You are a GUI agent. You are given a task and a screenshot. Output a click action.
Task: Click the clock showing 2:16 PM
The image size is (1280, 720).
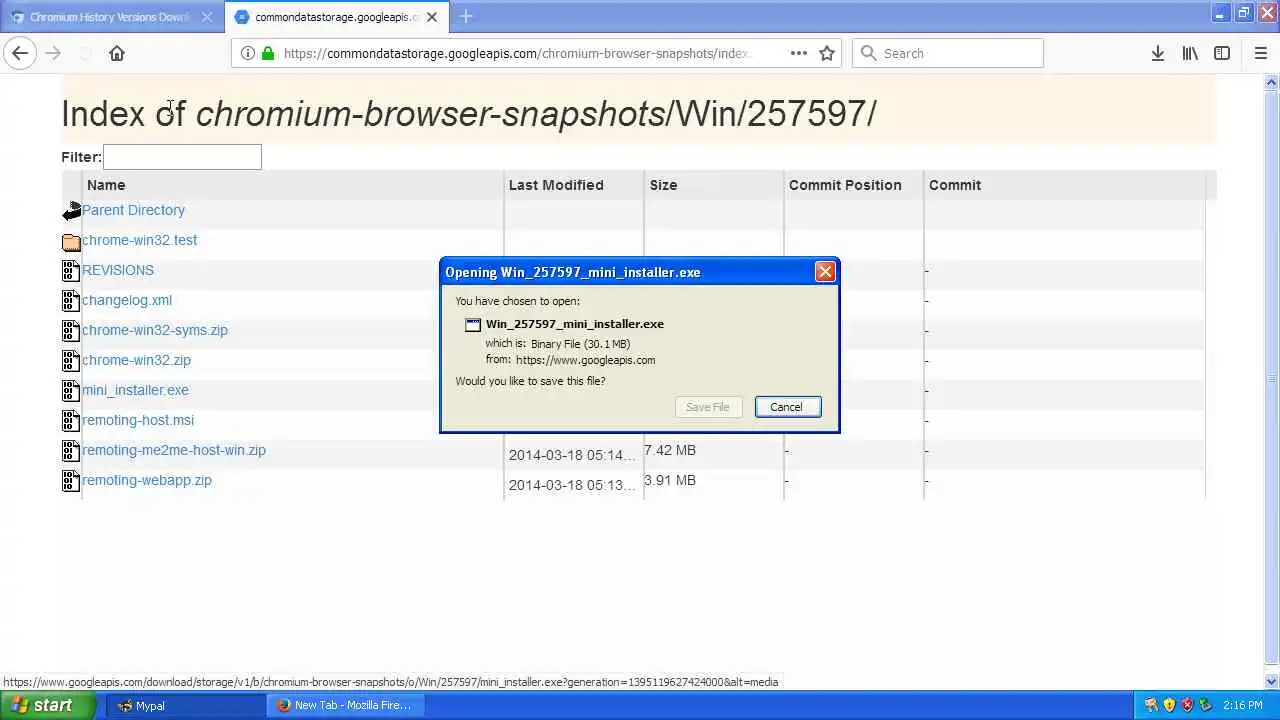pyautogui.click(x=1242, y=705)
